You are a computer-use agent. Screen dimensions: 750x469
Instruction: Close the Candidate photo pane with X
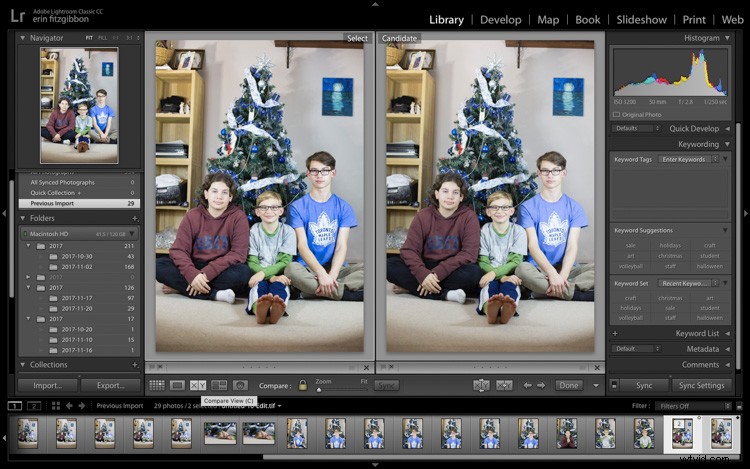point(597,368)
